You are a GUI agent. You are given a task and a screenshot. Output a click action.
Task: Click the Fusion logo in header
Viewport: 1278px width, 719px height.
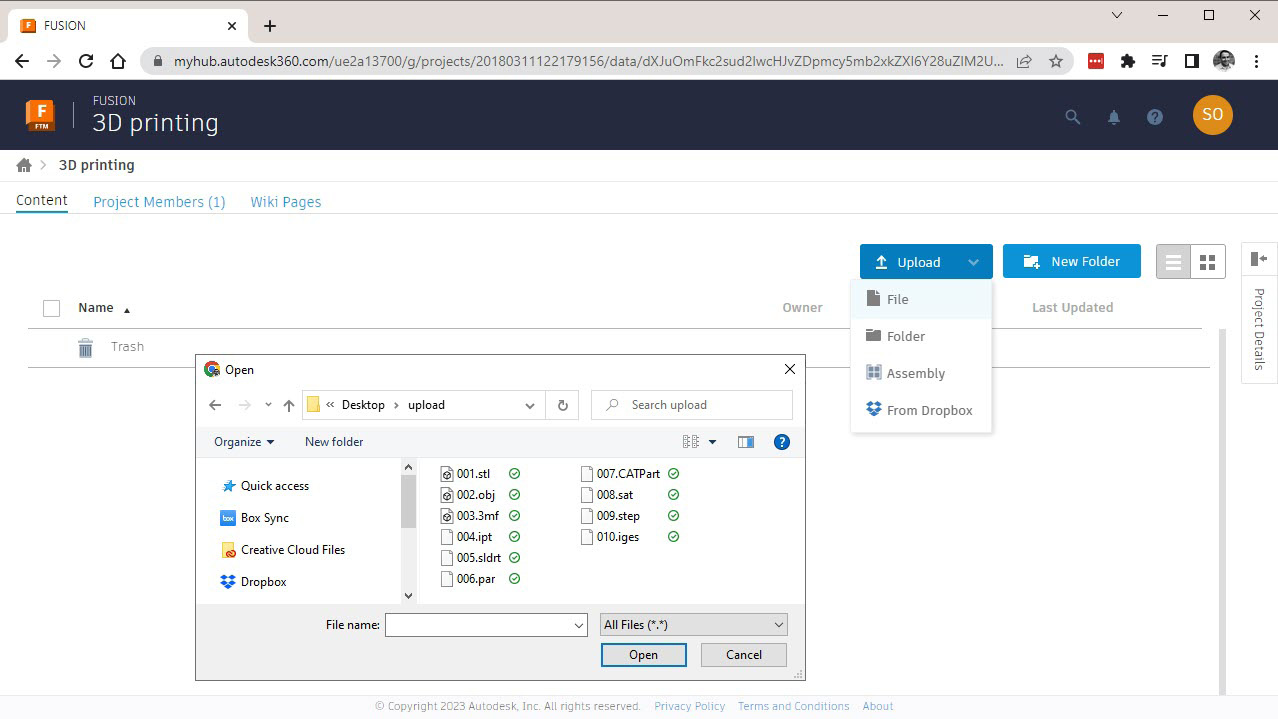tap(40, 115)
